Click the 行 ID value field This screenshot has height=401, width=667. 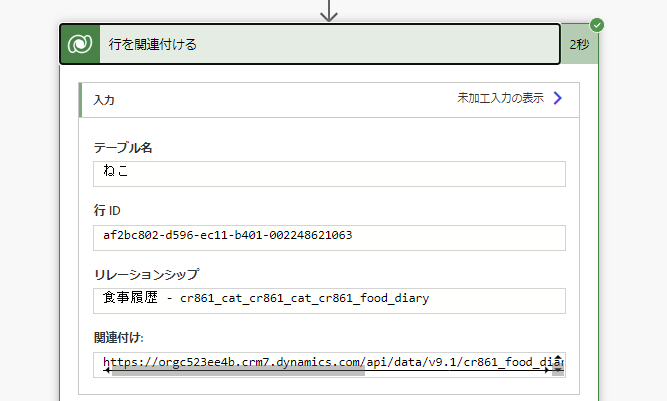point(329,237)
